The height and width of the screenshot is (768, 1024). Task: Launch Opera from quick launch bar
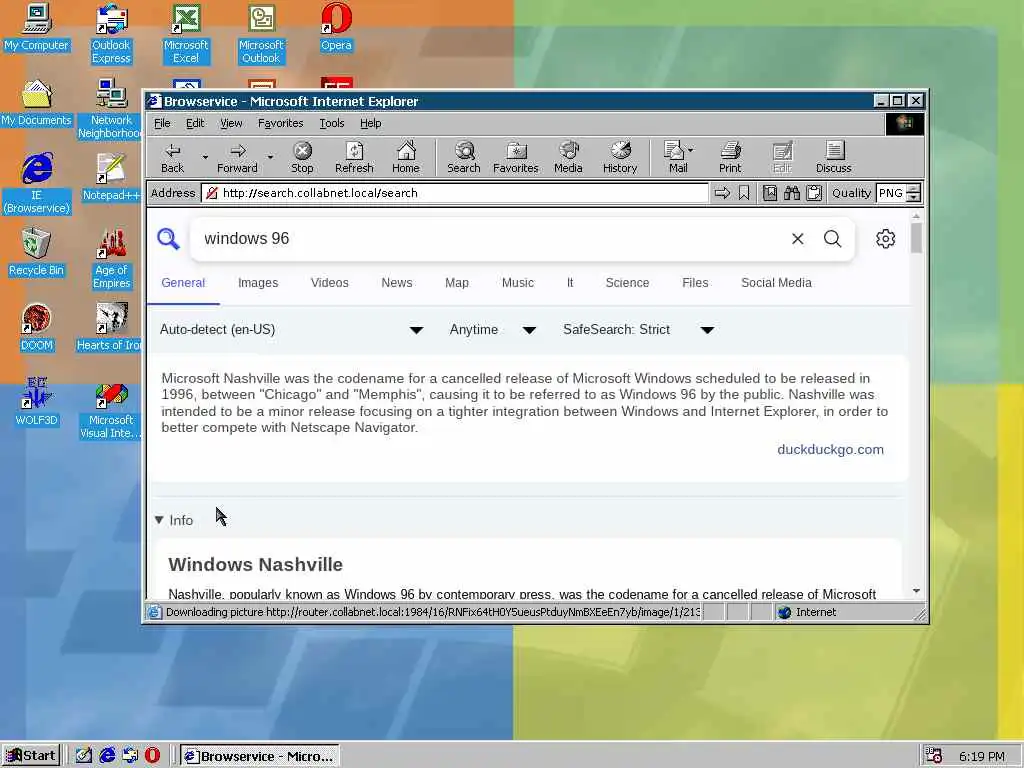tap(152, 756)
